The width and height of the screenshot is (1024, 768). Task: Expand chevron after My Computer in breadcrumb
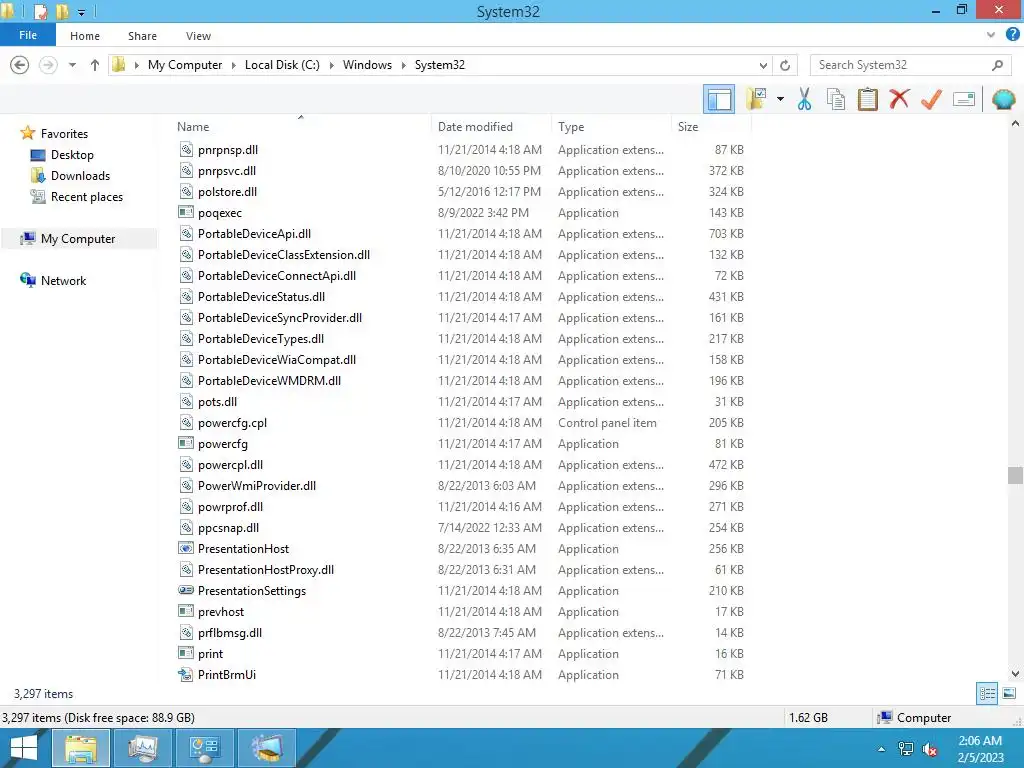pos(234,65)
